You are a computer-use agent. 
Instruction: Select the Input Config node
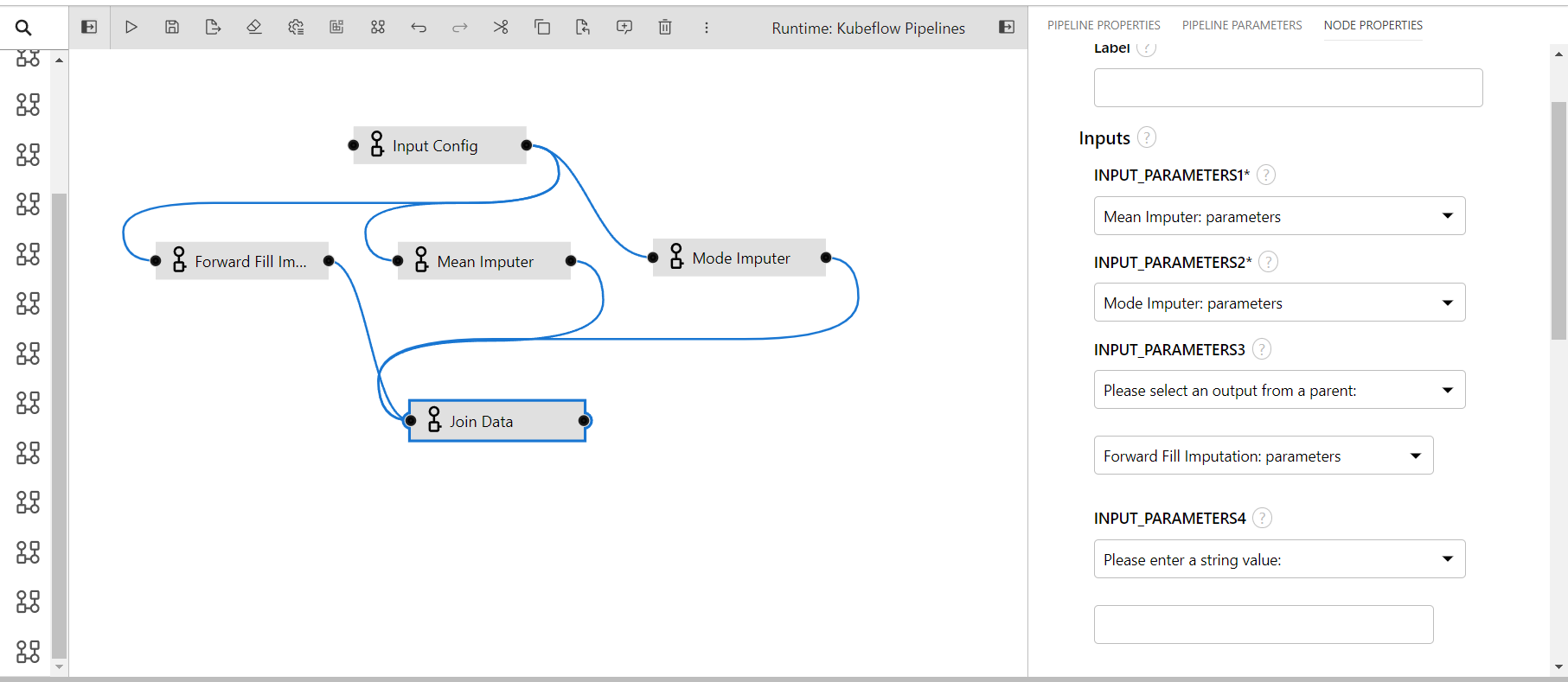pos(439,145)
